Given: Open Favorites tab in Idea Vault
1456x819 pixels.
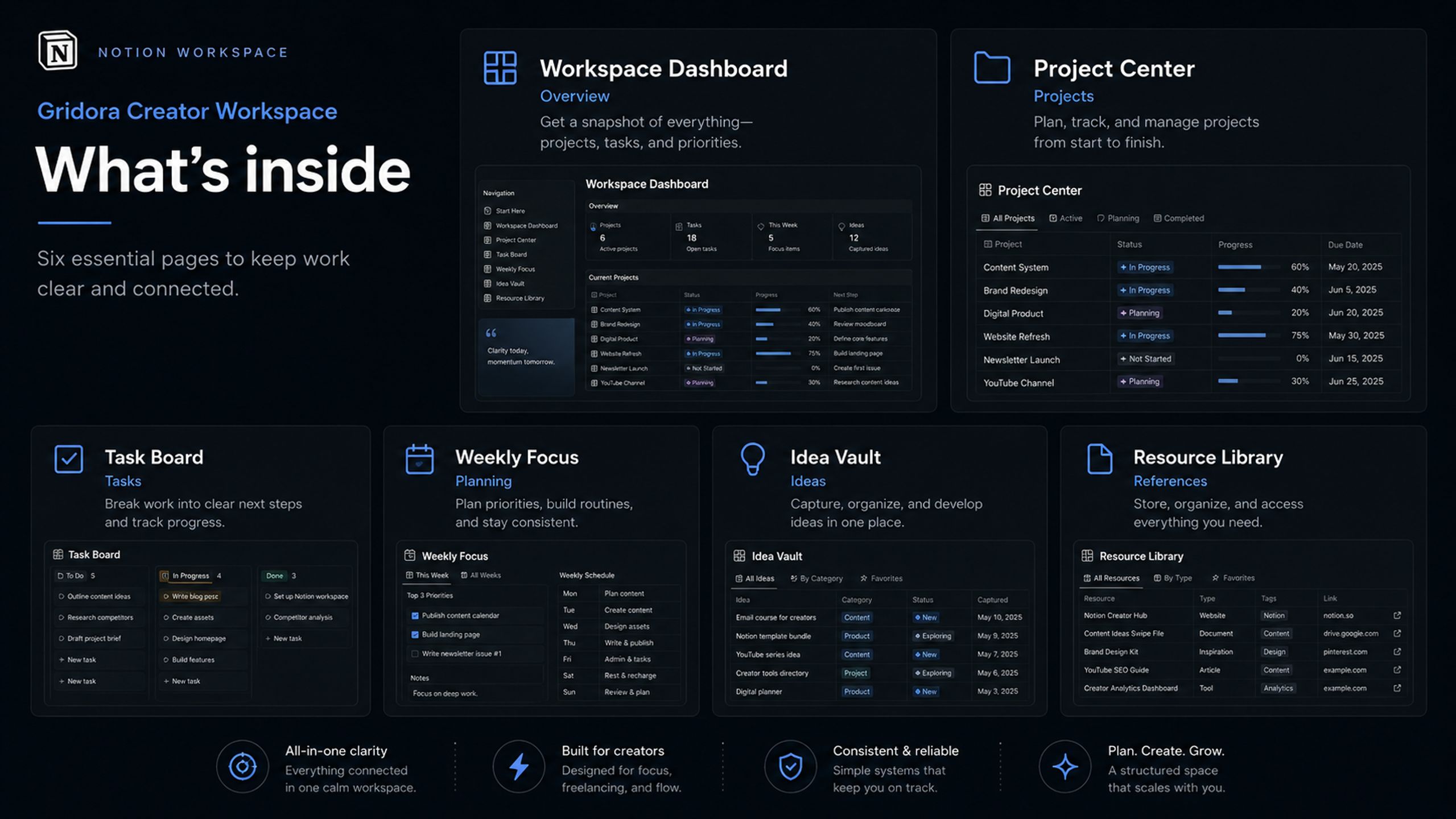Looking at the screenshot, I should [x=881, y=578].
